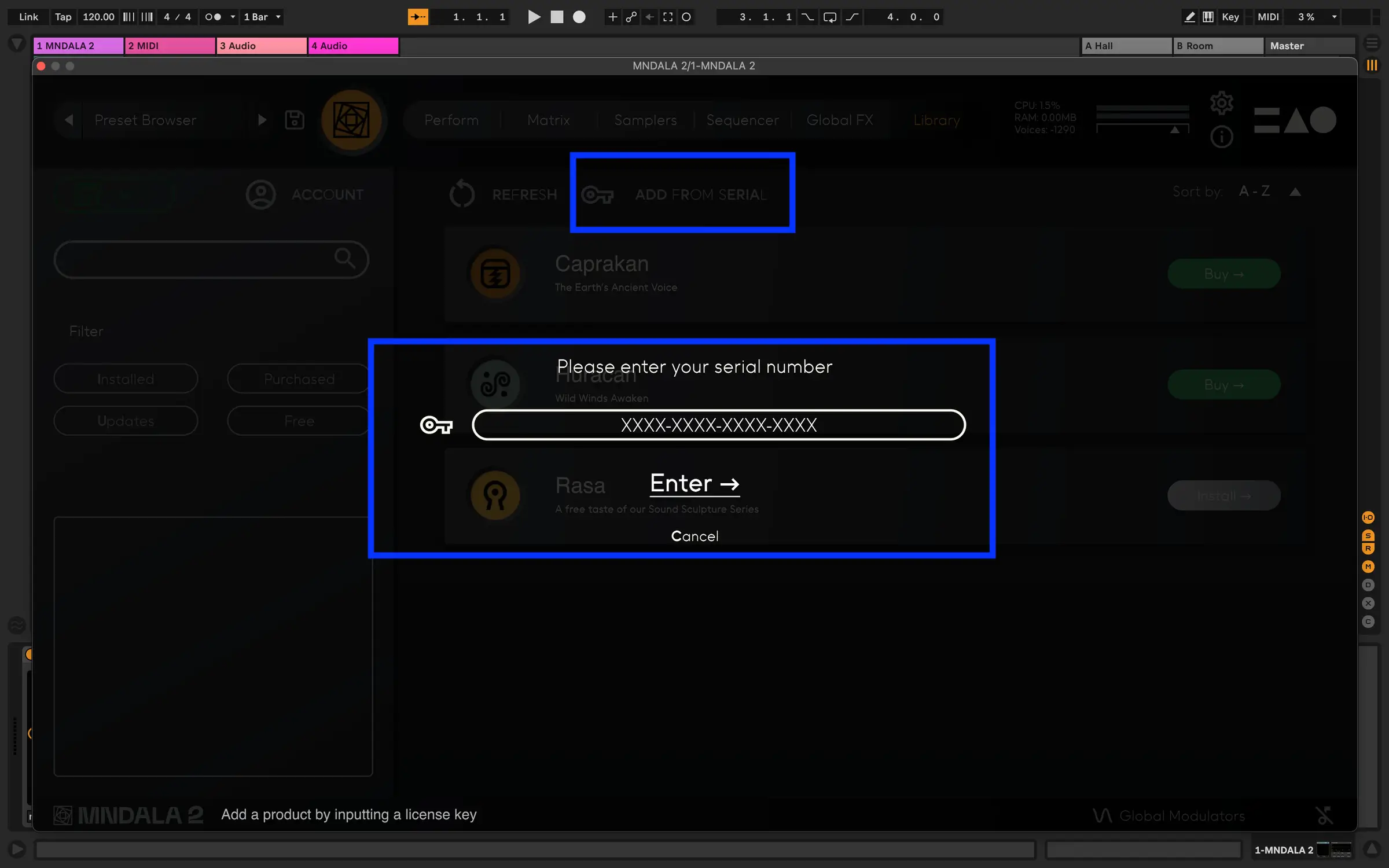Click the 120.00 tempo field
Image resolution: width=1389 pixels, height=868 pixels.
click(x=98, y=17)
